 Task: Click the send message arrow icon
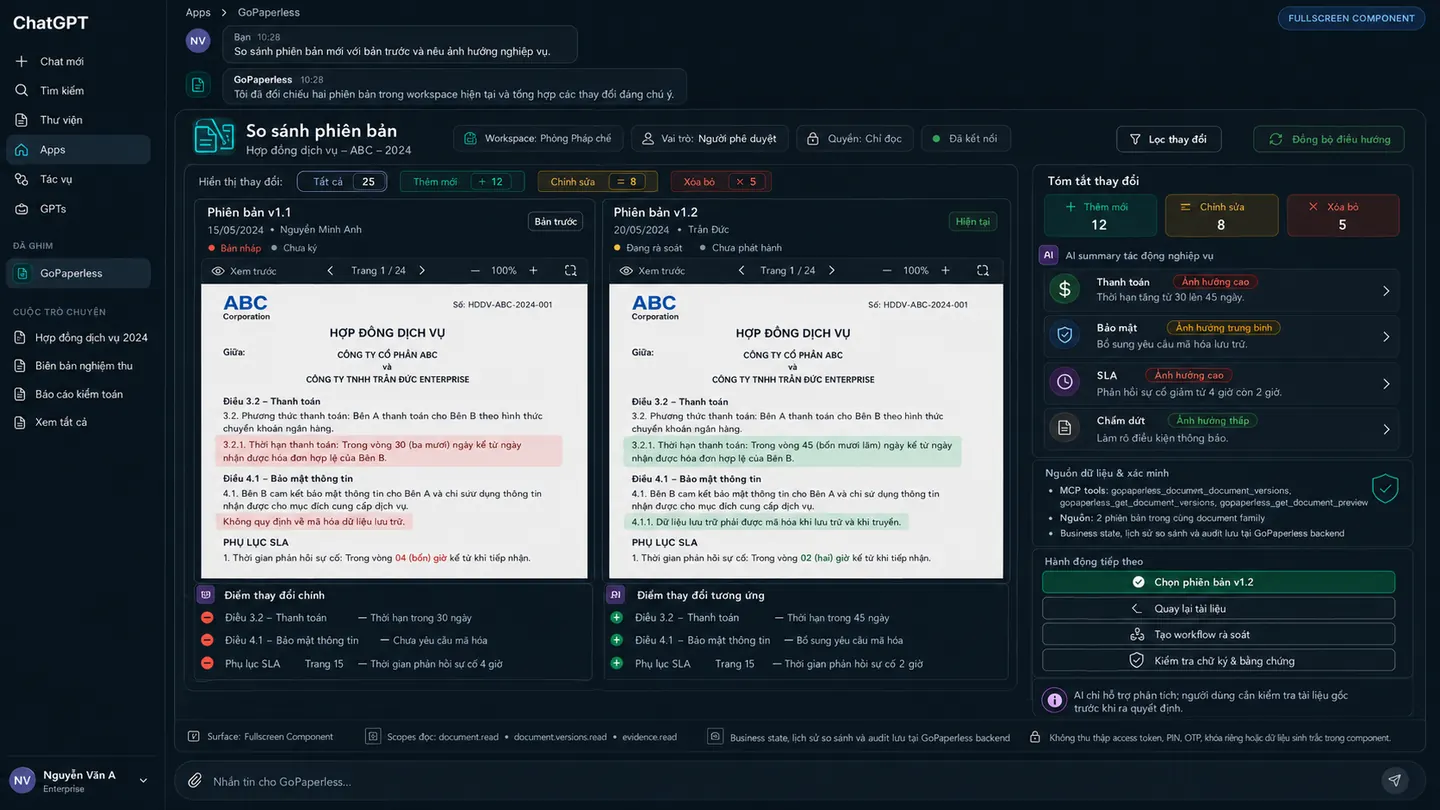(1395, 780)
